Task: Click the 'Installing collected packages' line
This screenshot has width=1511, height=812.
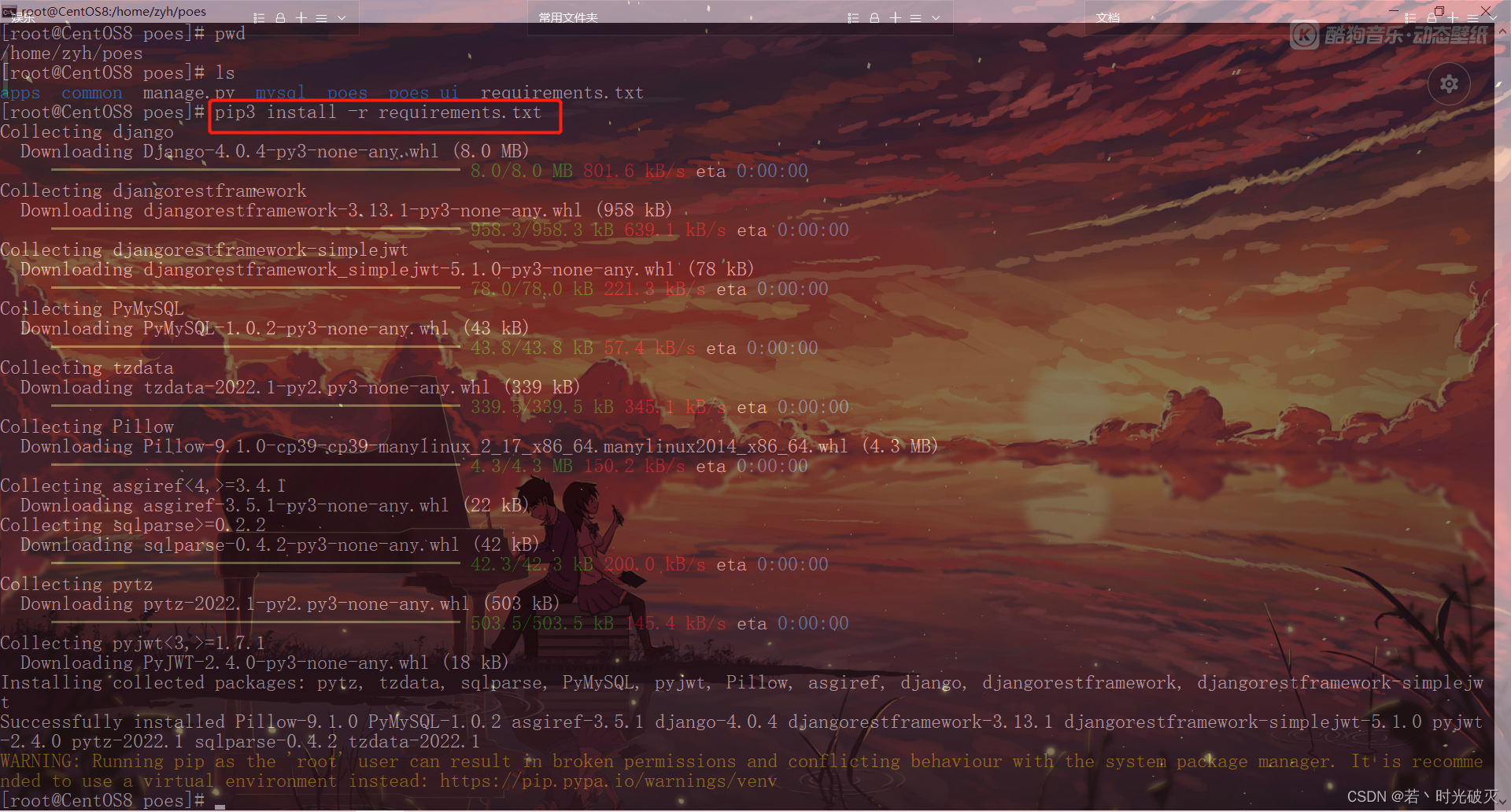Action: (x=742, y=692)
